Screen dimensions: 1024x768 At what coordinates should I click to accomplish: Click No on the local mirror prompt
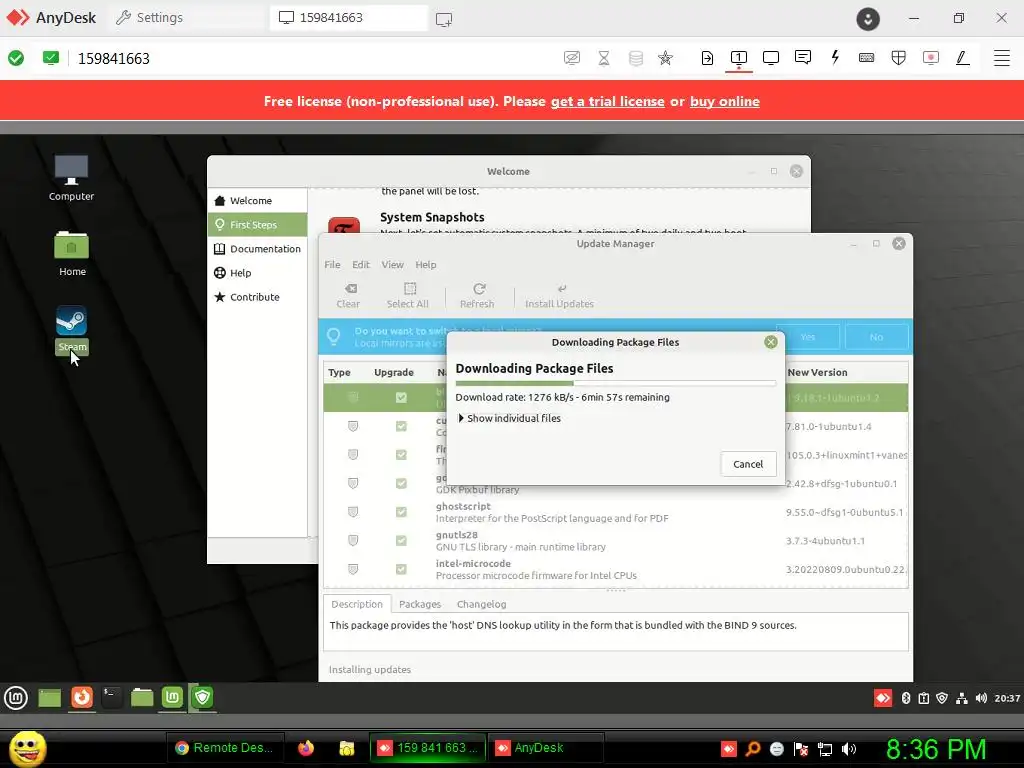click(876, 337)
